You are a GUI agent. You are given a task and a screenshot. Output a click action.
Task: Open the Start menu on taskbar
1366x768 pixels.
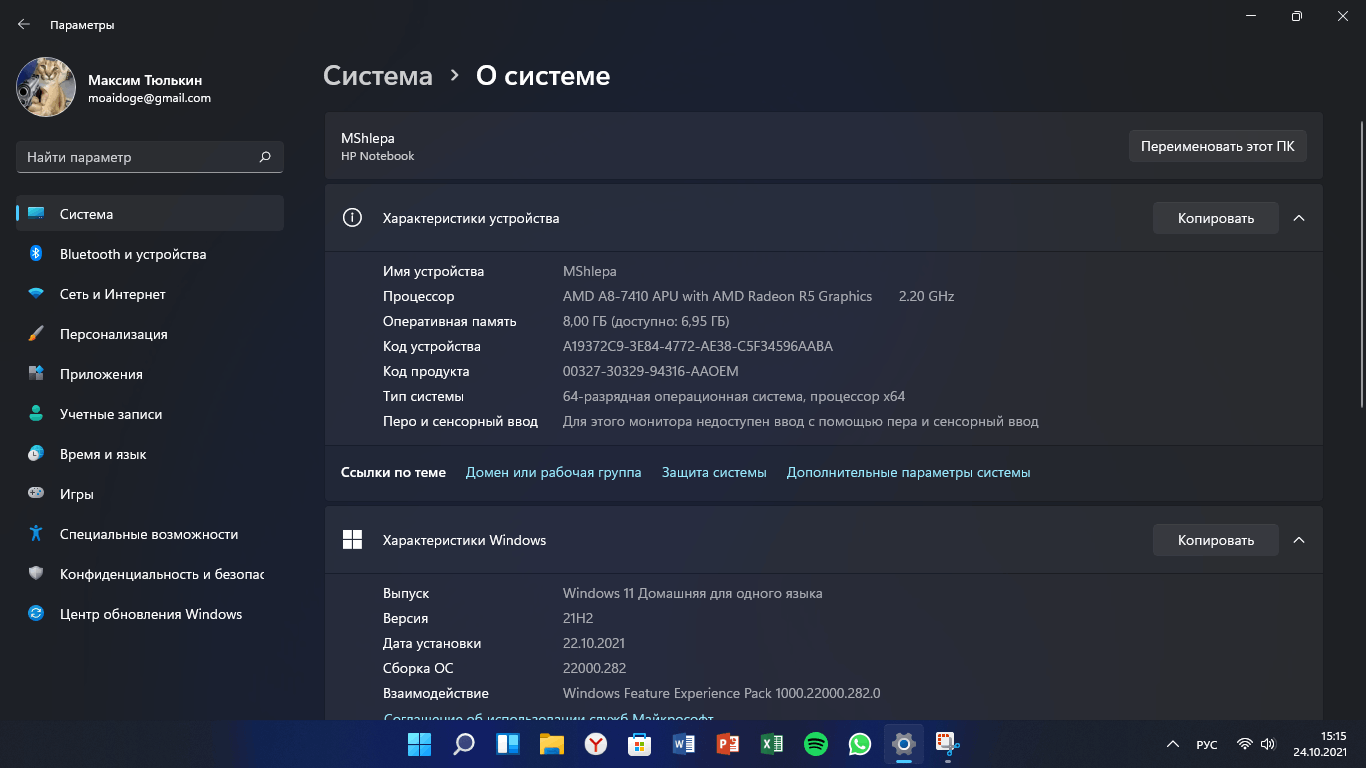tap(419, 744)
